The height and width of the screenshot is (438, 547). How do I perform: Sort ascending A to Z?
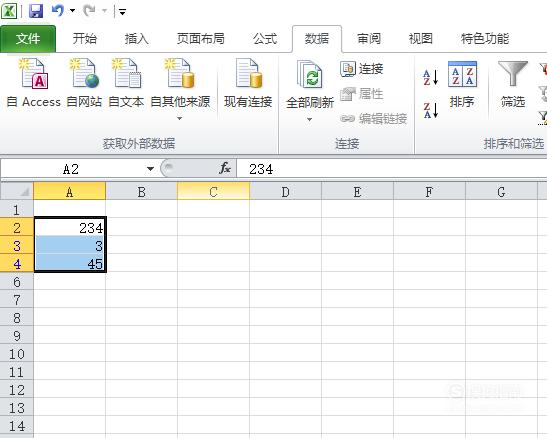[x=430, y=77]
